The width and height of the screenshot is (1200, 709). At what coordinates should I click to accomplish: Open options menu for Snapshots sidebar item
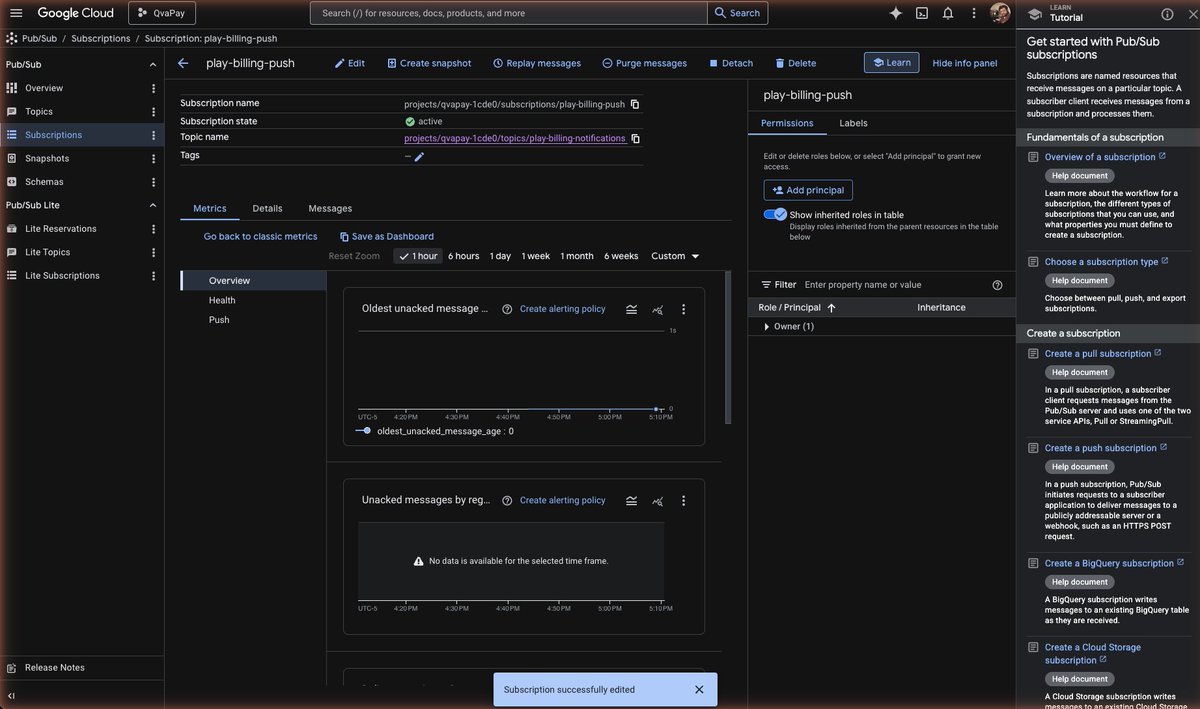[153, 158]
